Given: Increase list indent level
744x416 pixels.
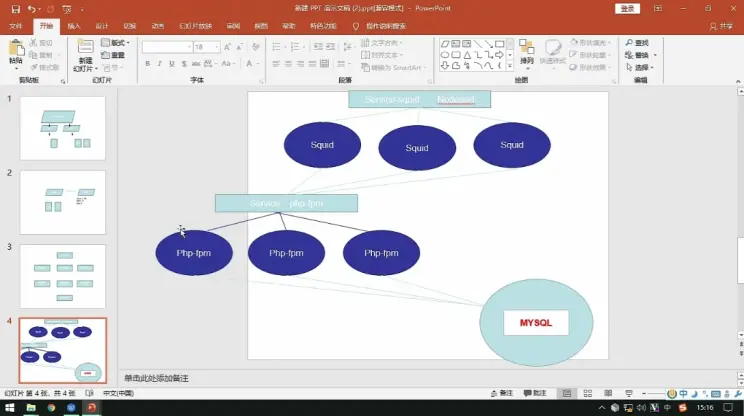Looking at the screenshot, I should pos(330,46).
